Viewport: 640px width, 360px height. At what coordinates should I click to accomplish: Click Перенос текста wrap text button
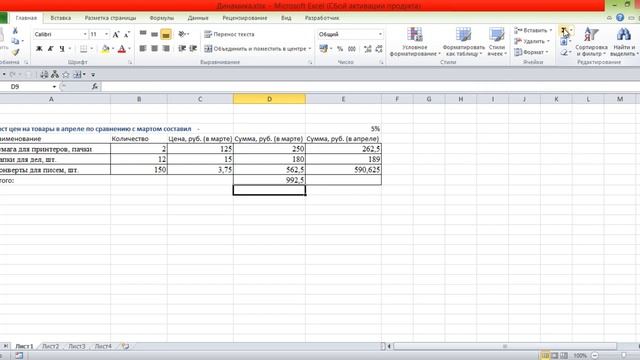(229, 34)
